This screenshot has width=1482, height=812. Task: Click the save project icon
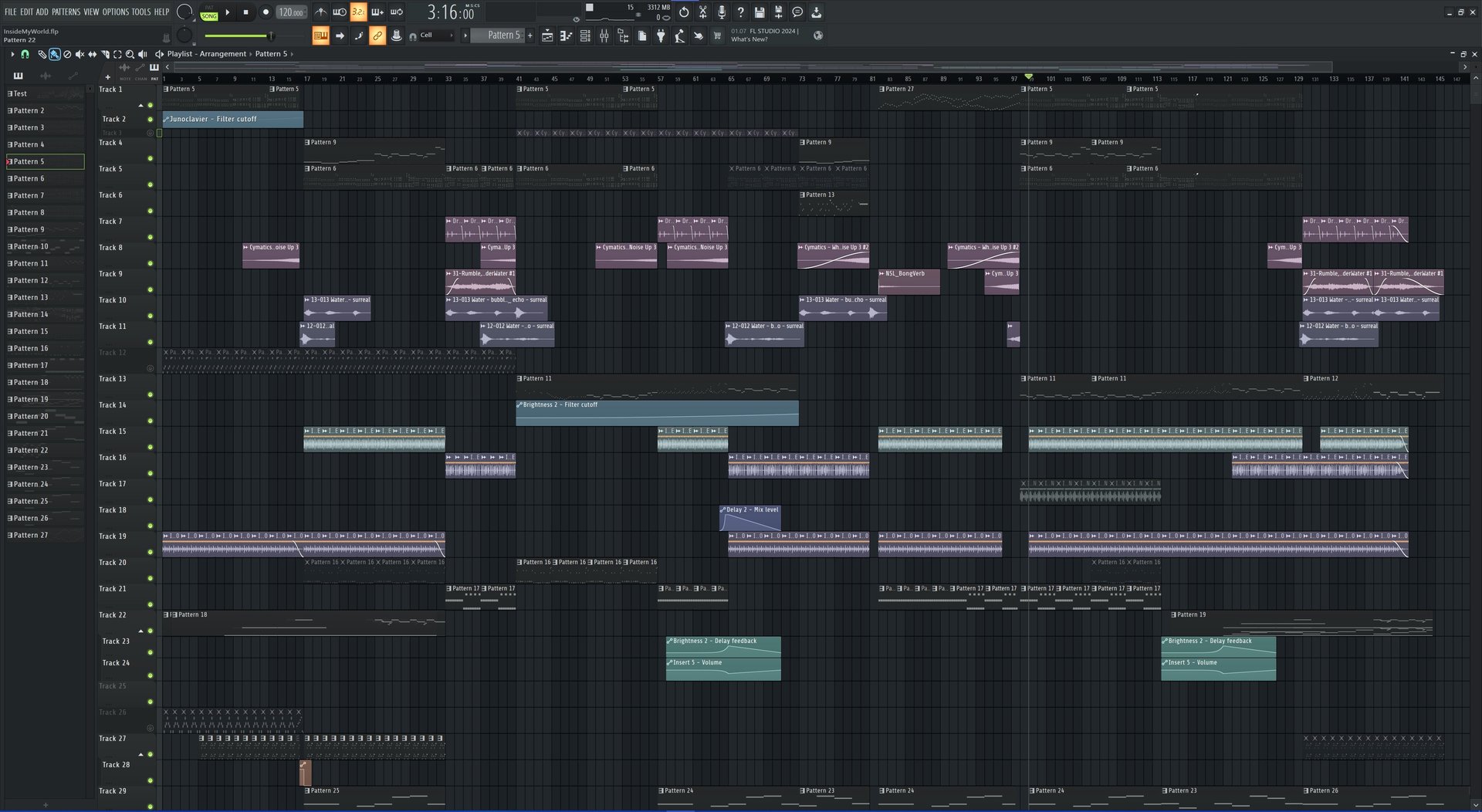click(760, 12)
